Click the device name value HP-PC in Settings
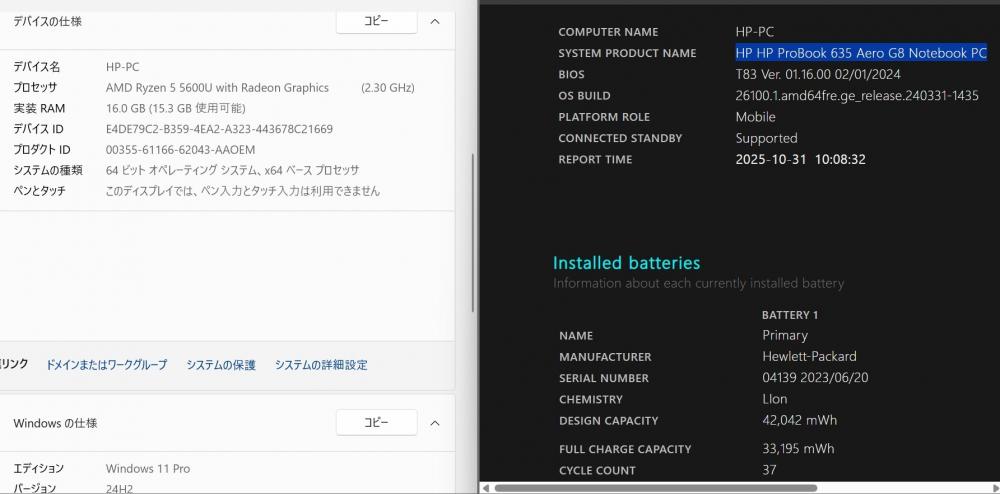Screen dimensions: 1000x494 coord(122,67)
